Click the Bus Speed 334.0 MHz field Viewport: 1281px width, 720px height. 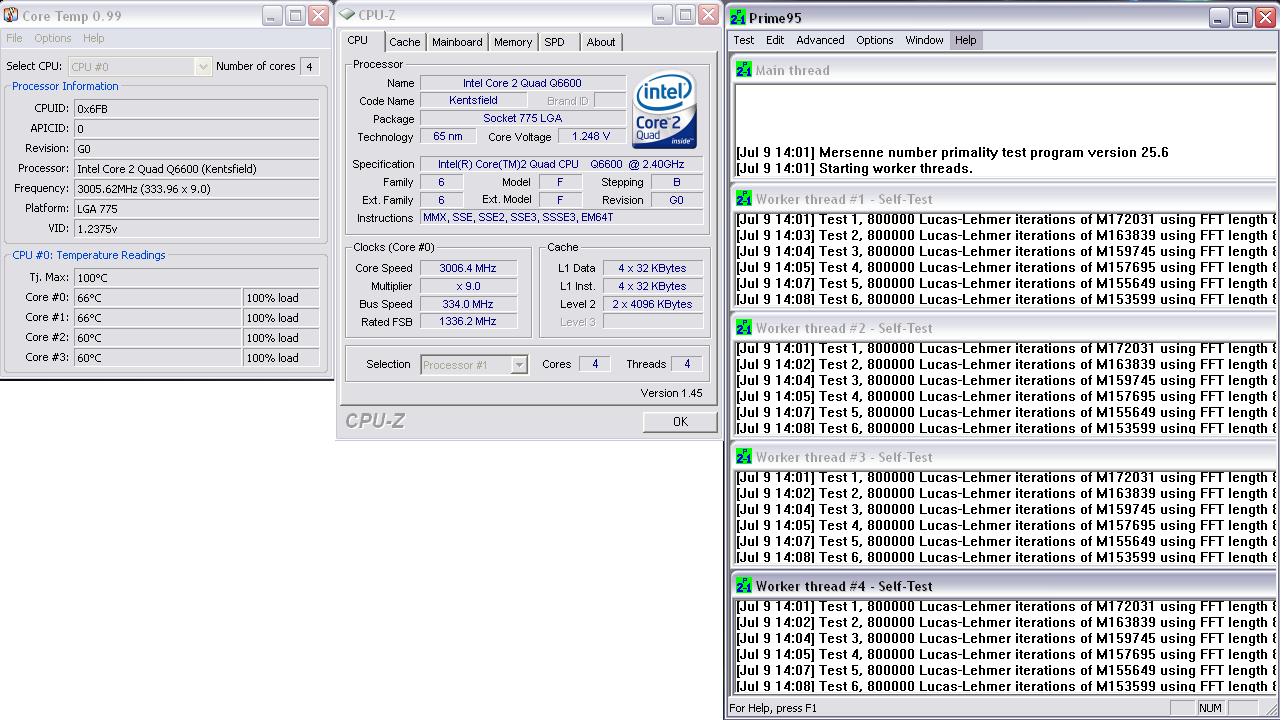(467, 304)
